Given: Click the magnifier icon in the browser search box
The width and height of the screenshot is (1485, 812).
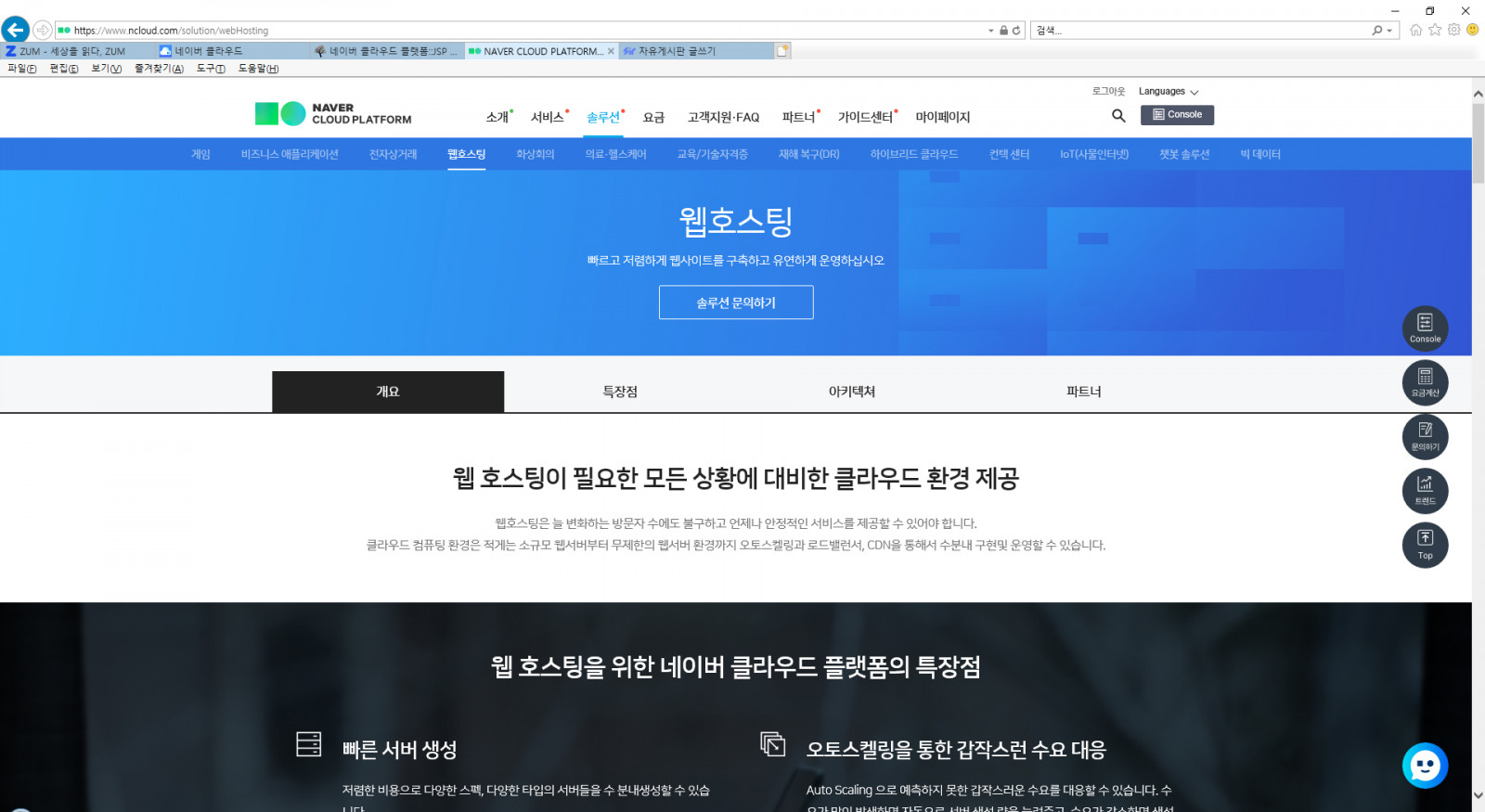Looking at the screenshot, I should pos(1377,31).
